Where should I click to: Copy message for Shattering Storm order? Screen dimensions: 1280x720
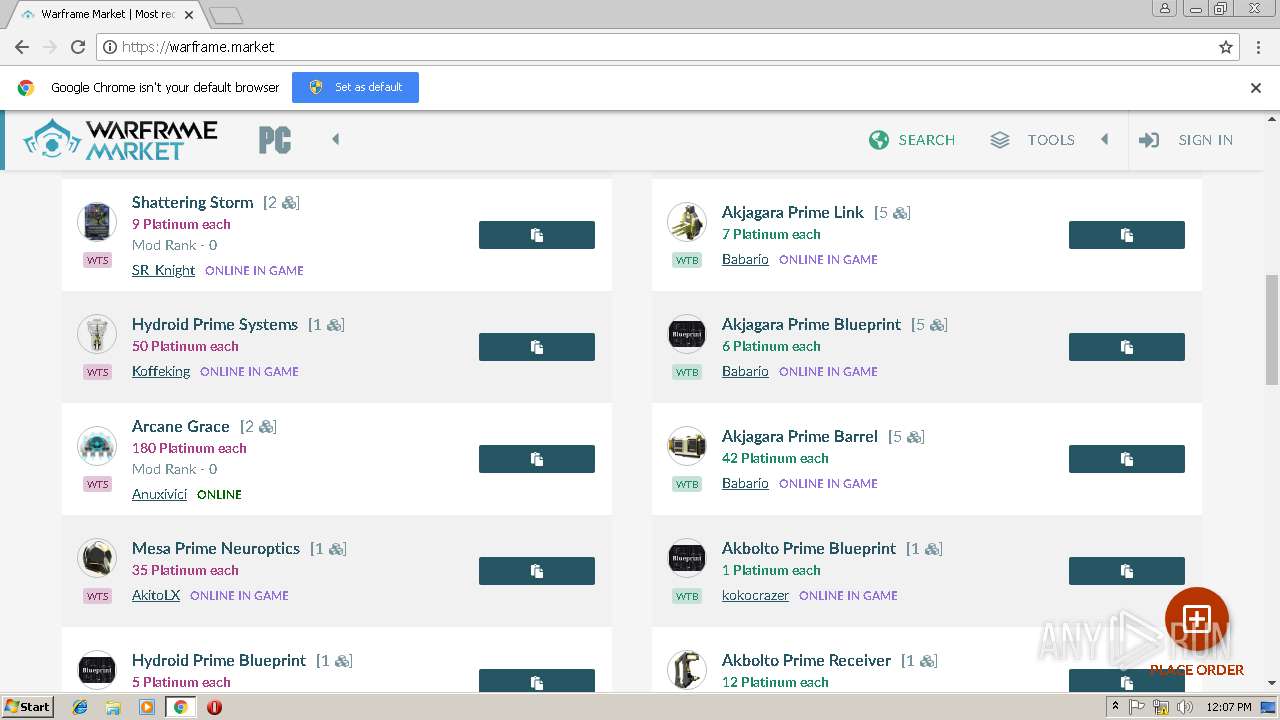coord(537,235)
